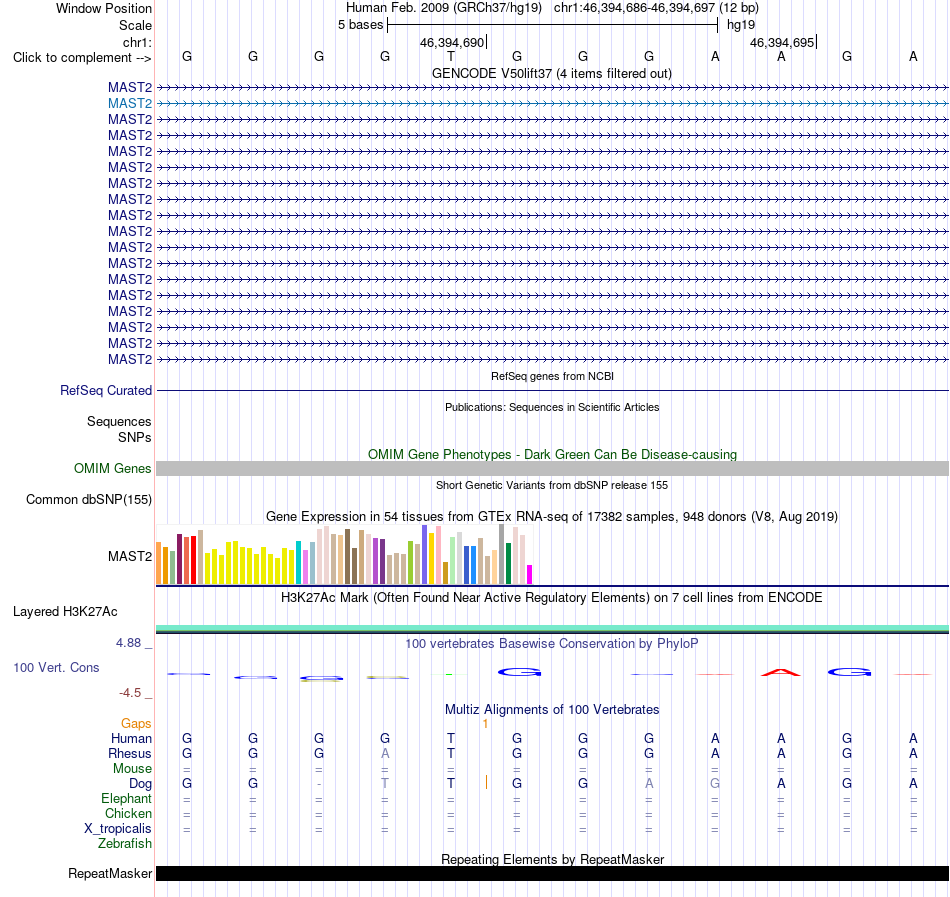950x897 pixels.
Task: Click 'Repeating Elements by RepeatMasker' title
Action: point(552,859)
